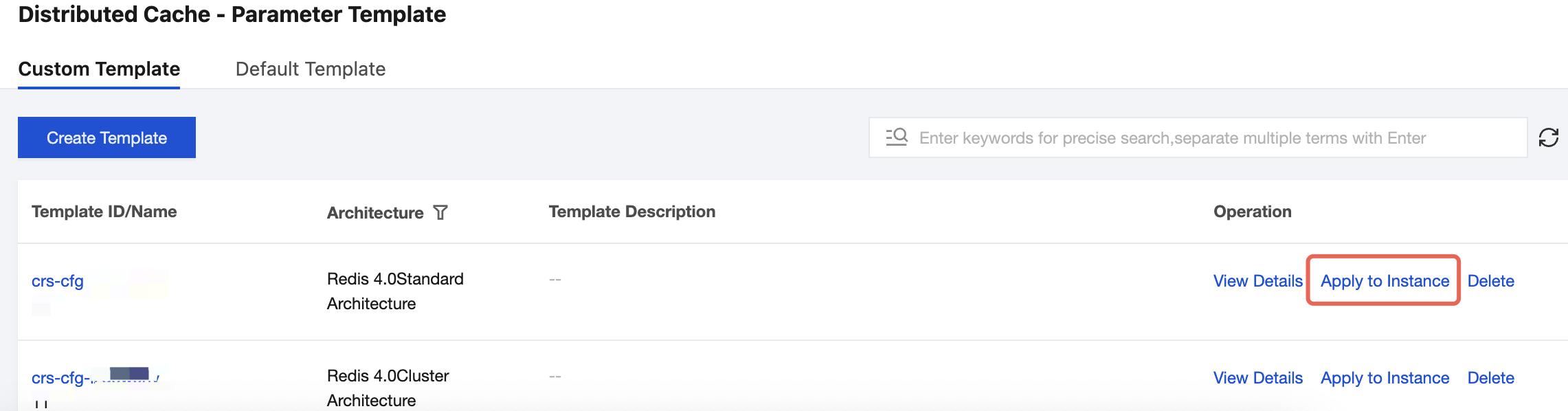Select the Redis 4.0Cluster Architecture cell text
The height and width of the screenshot is (411, 1568).
pos(388,388)
